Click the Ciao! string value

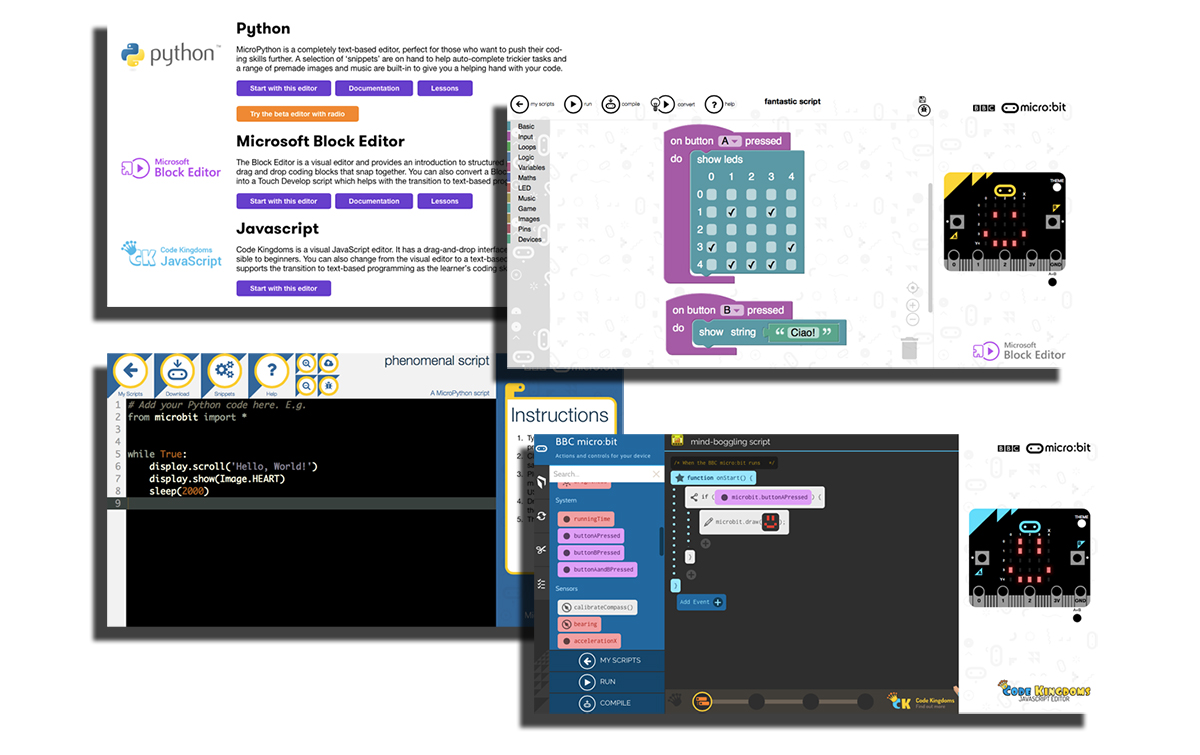[803, 332]
